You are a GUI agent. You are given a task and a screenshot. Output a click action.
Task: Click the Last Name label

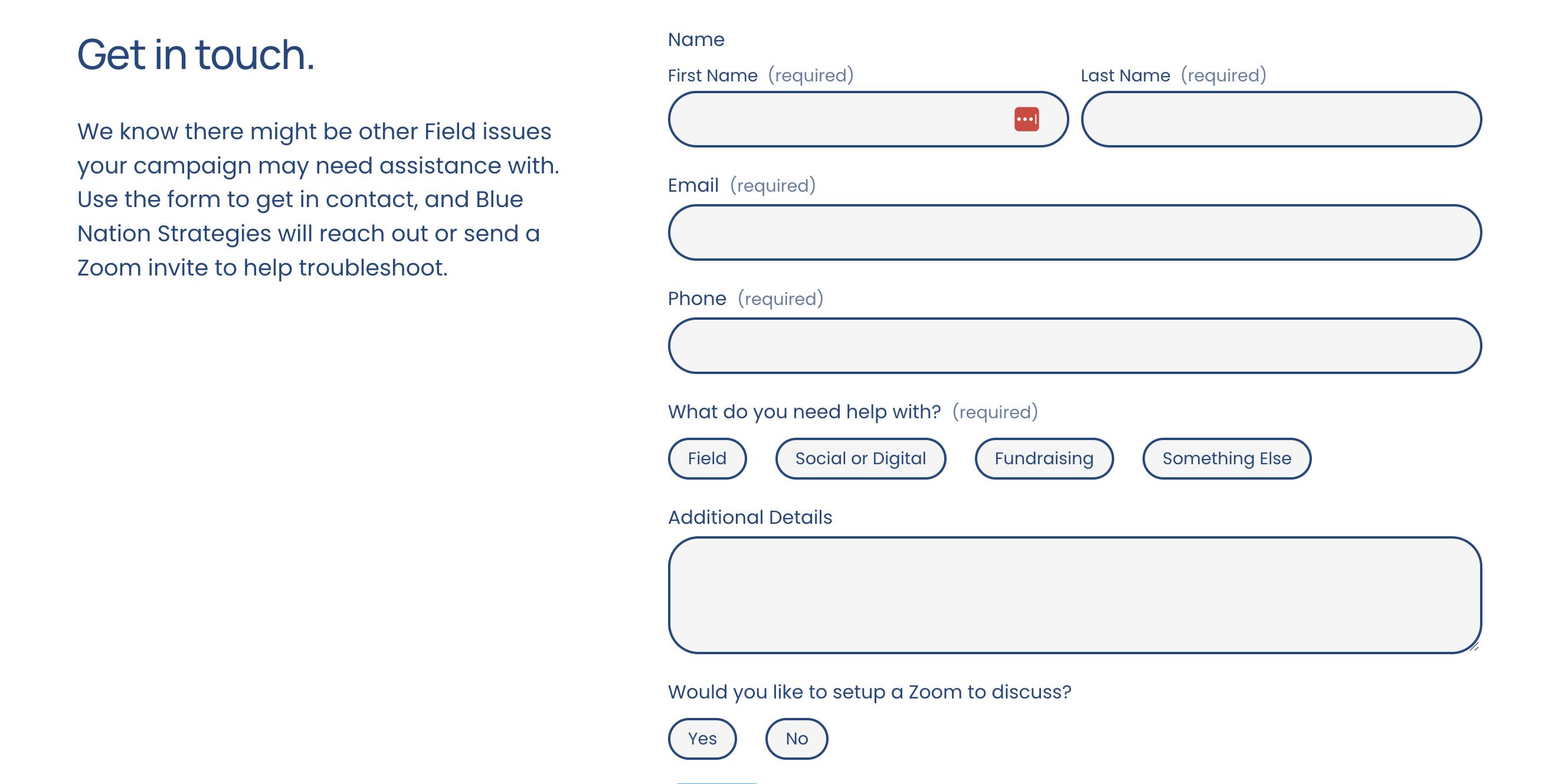click(1125, 76)
